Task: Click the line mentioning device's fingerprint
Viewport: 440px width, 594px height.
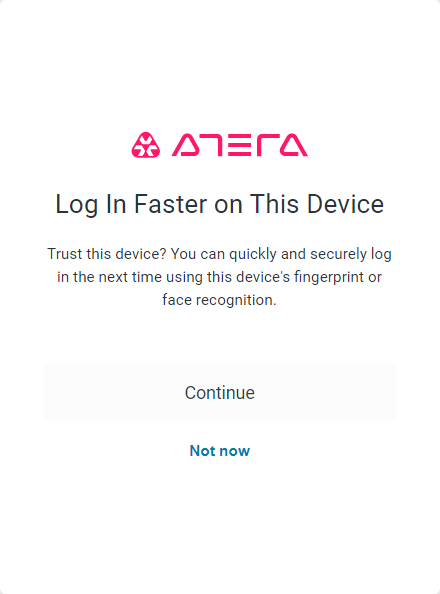Action: [x=219, y=277]
